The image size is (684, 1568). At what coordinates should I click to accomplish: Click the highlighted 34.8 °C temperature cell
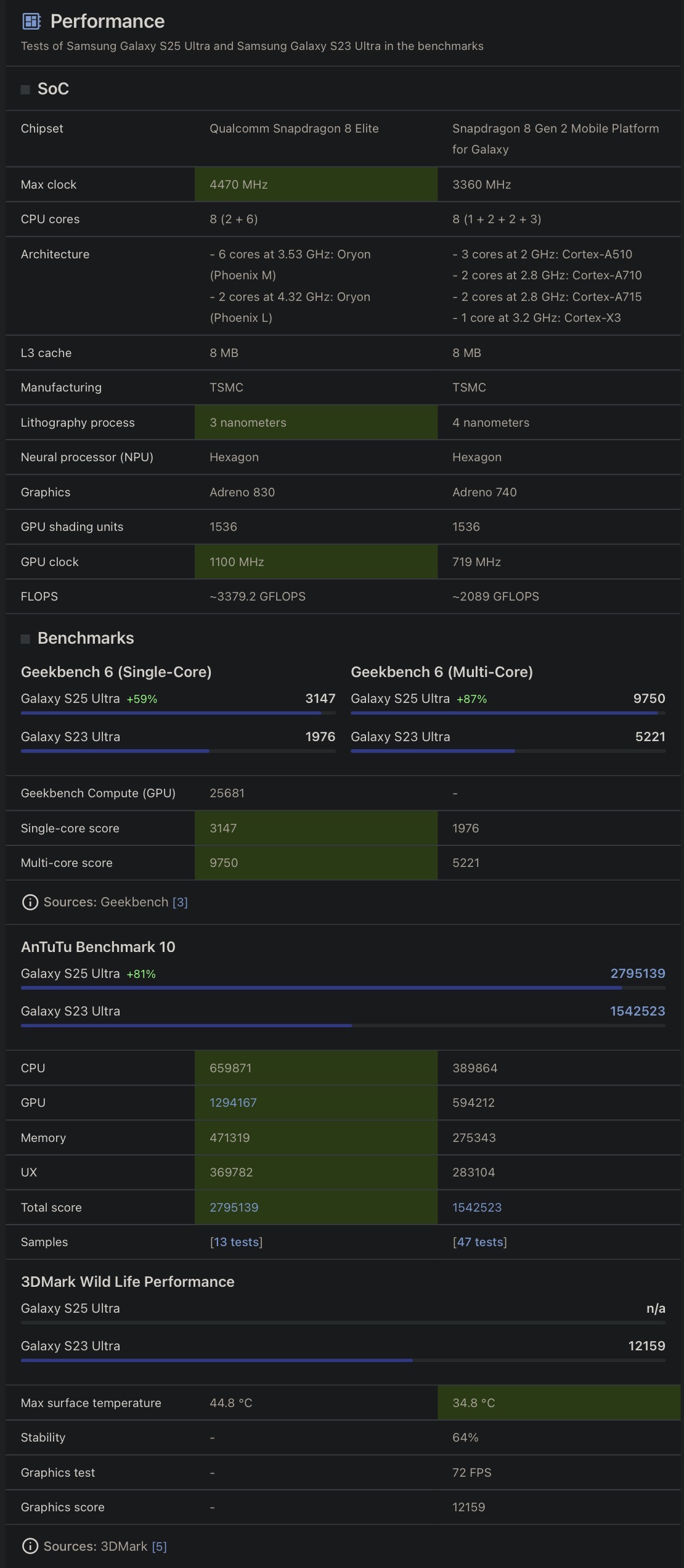point(558,1403)
